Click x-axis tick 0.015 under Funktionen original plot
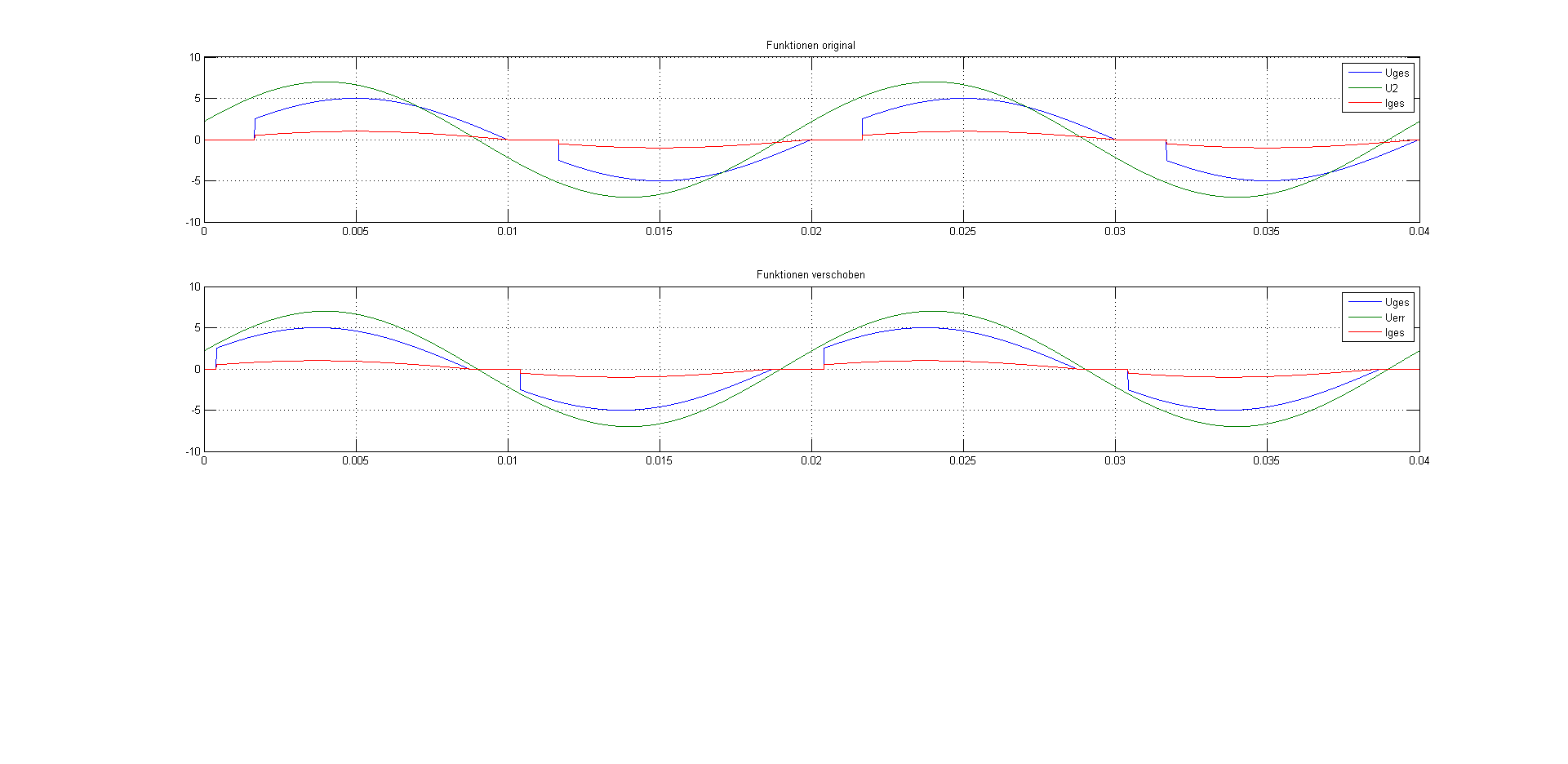Viewport: 1568px width, 764px height. [660, 232]
